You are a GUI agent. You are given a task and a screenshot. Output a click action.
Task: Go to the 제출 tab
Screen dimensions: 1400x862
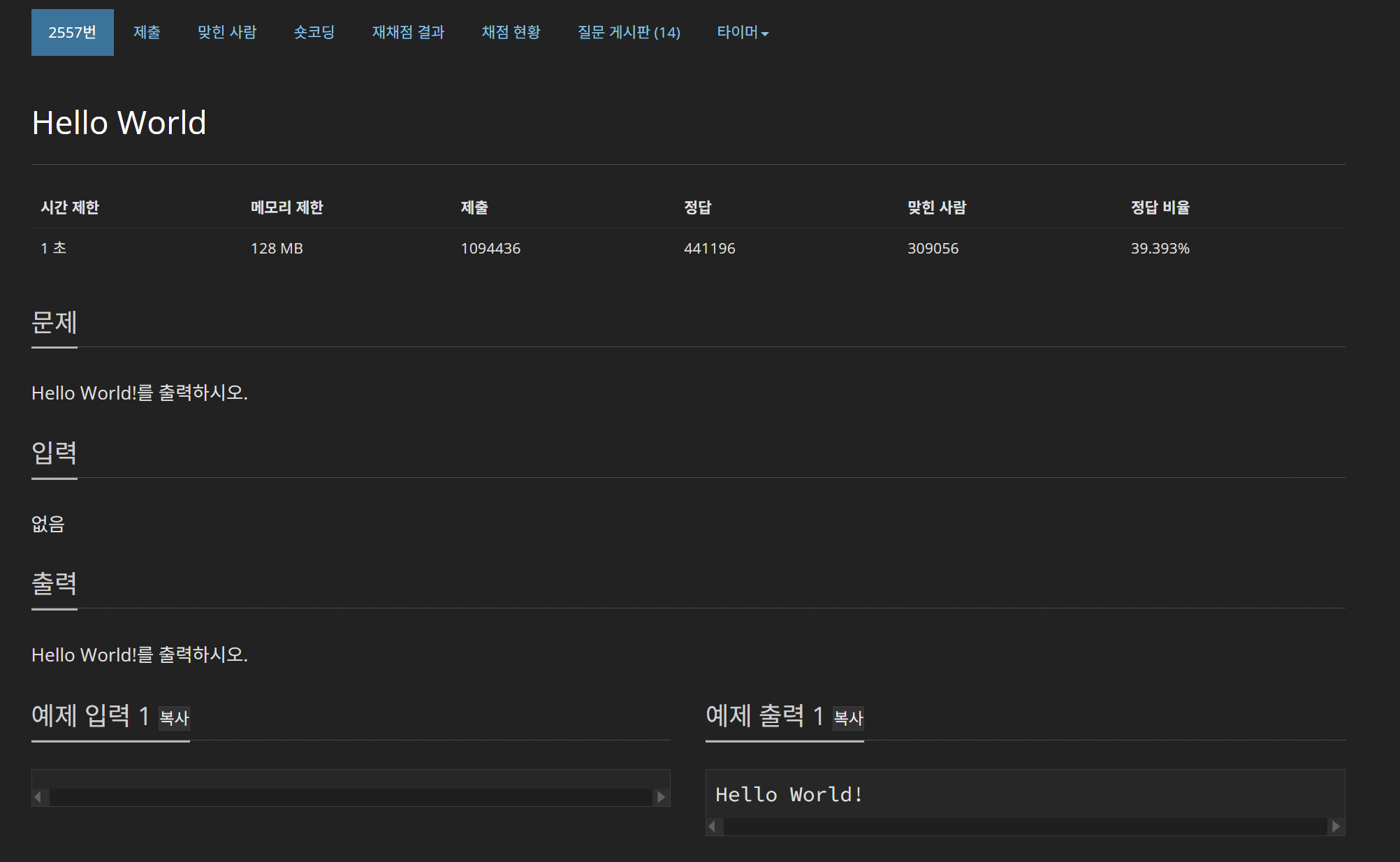point(147,32)
